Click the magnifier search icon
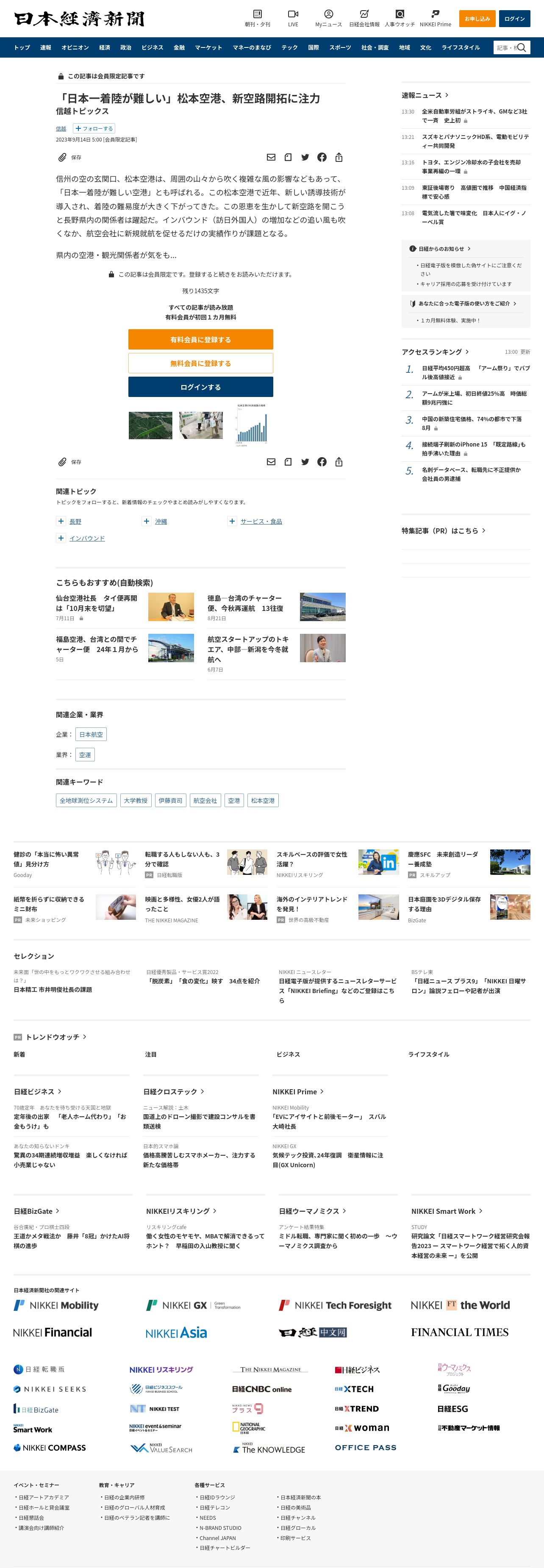The width and height of the screenshot is (544, 1568). pyautogui.click(x=522, y=47)
